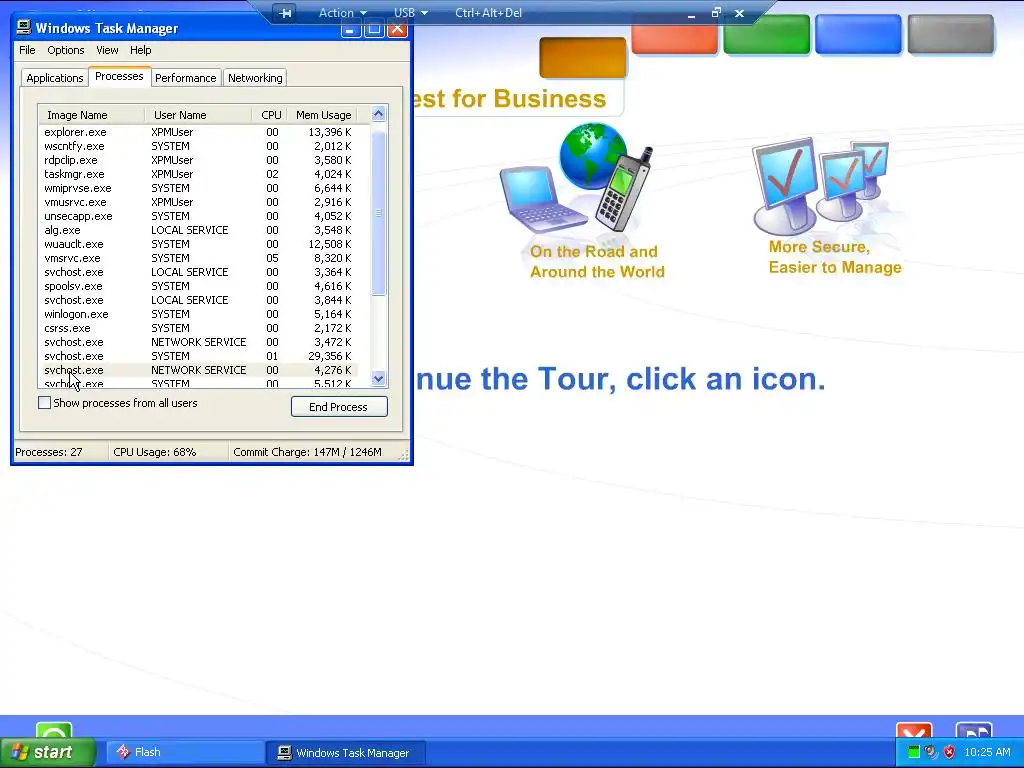Open the File menu in Task Manager
Screen dimensions: 1024x768
point(27,50)
